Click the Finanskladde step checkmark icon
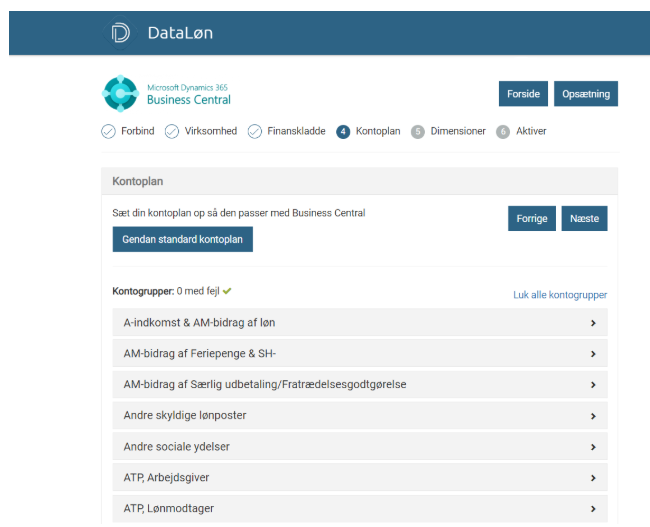This screenshot has height=527, width=650. [255, 131]
